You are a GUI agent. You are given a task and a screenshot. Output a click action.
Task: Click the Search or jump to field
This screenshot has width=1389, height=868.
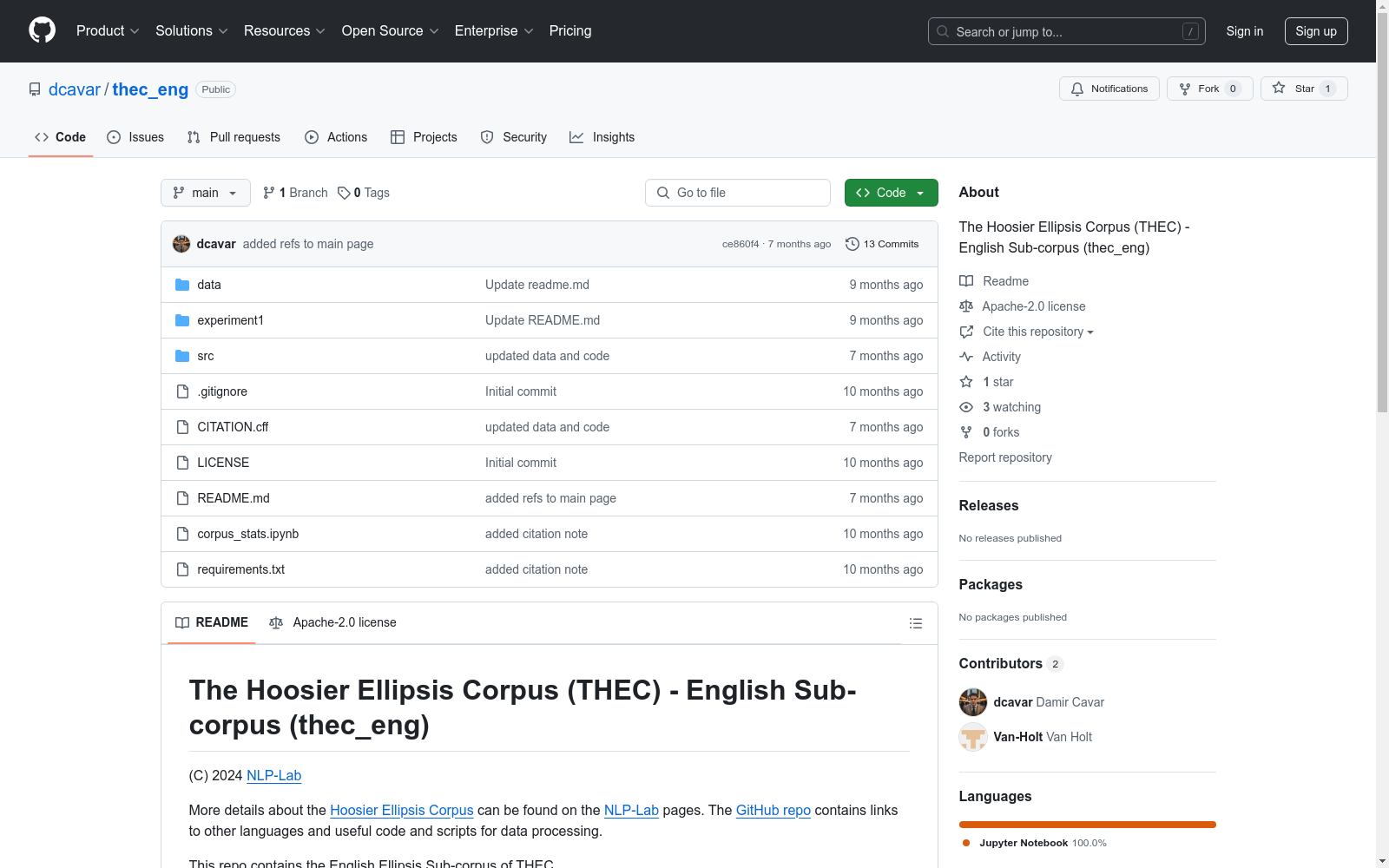[x=1067, y=31]
